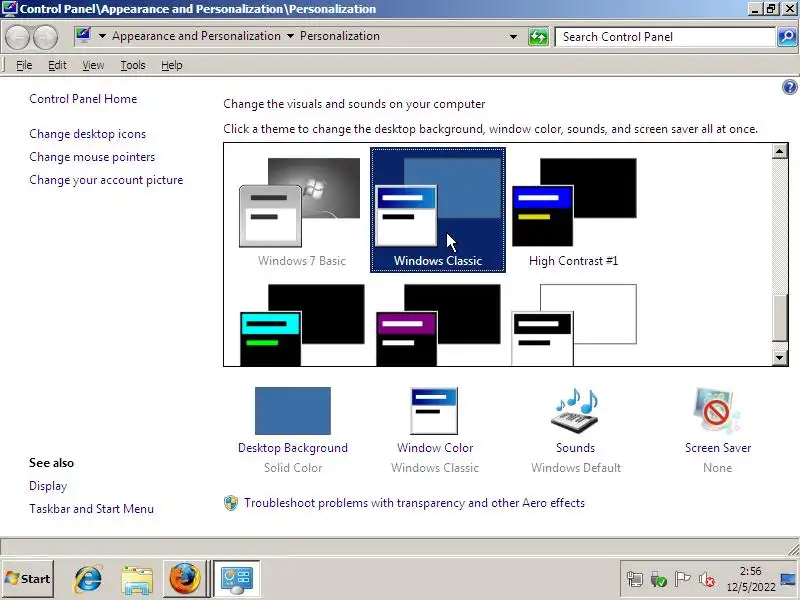Open the Help menu
Screen dimensions: 800x600
pos(171,65)
